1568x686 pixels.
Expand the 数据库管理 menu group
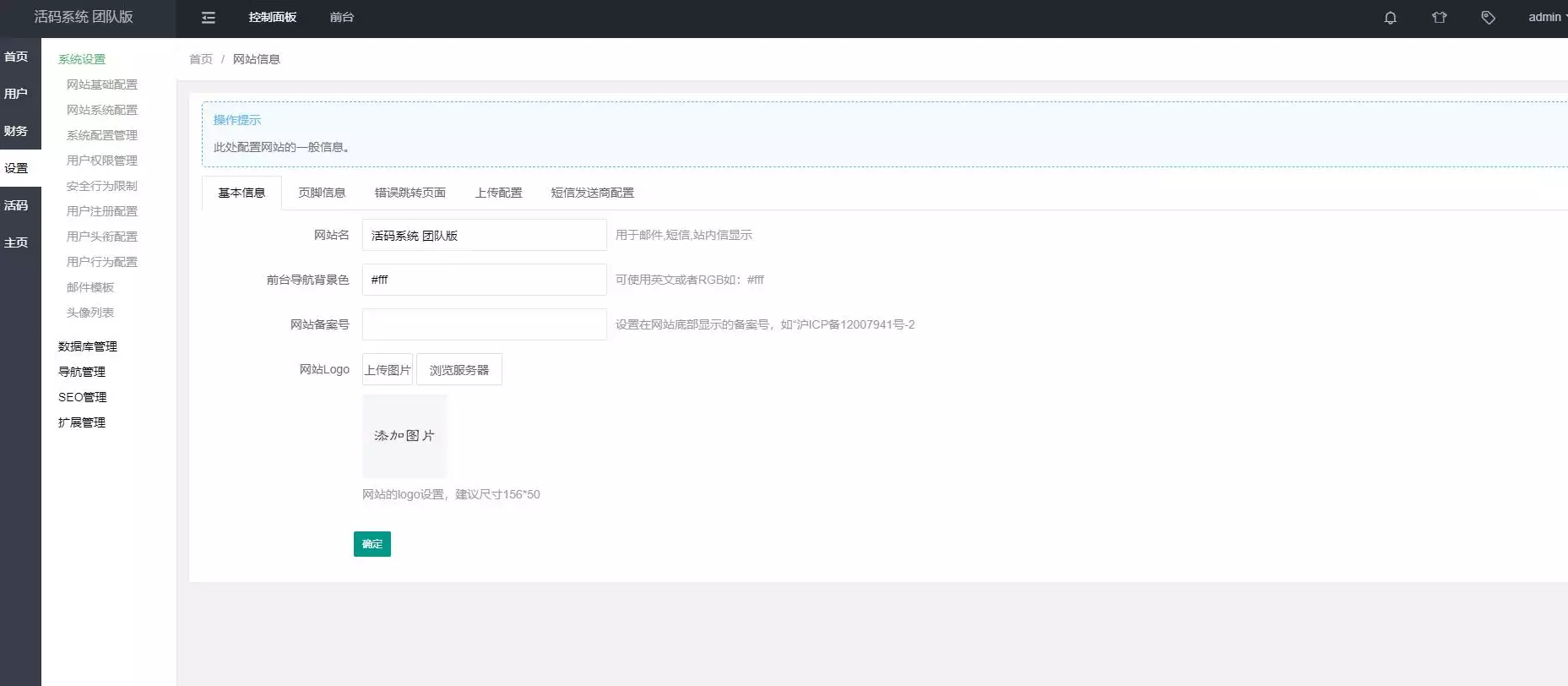88,346
